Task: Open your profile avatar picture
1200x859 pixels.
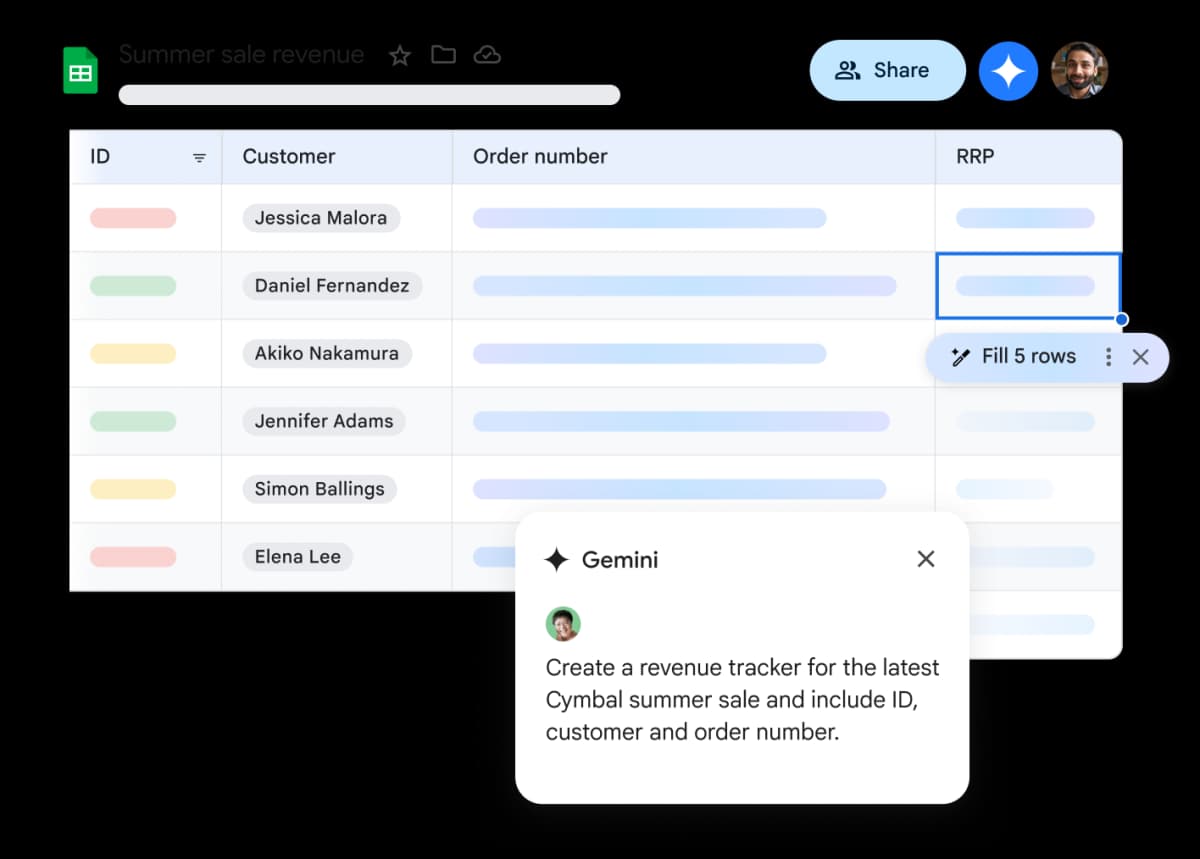Action: [1080, 70]
